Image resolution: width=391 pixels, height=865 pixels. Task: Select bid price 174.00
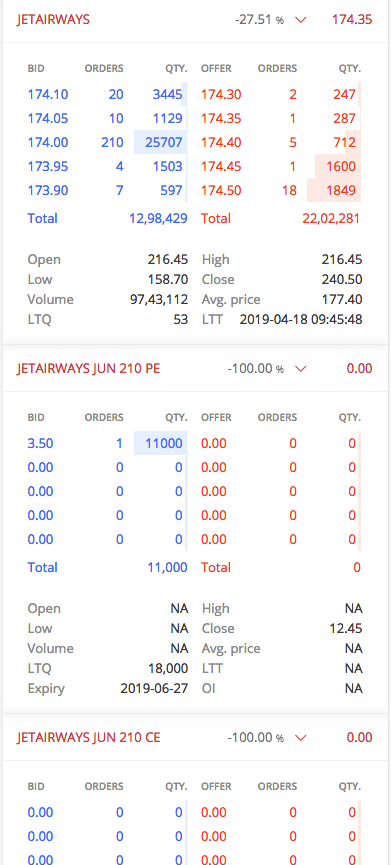coord(48,142)
